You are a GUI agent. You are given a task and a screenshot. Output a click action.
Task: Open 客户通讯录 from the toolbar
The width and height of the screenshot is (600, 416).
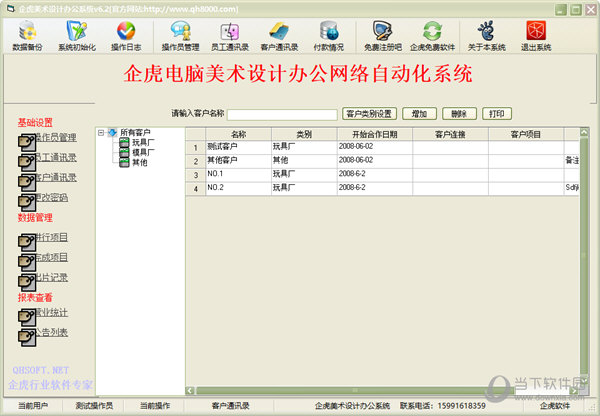pos(279,36)
